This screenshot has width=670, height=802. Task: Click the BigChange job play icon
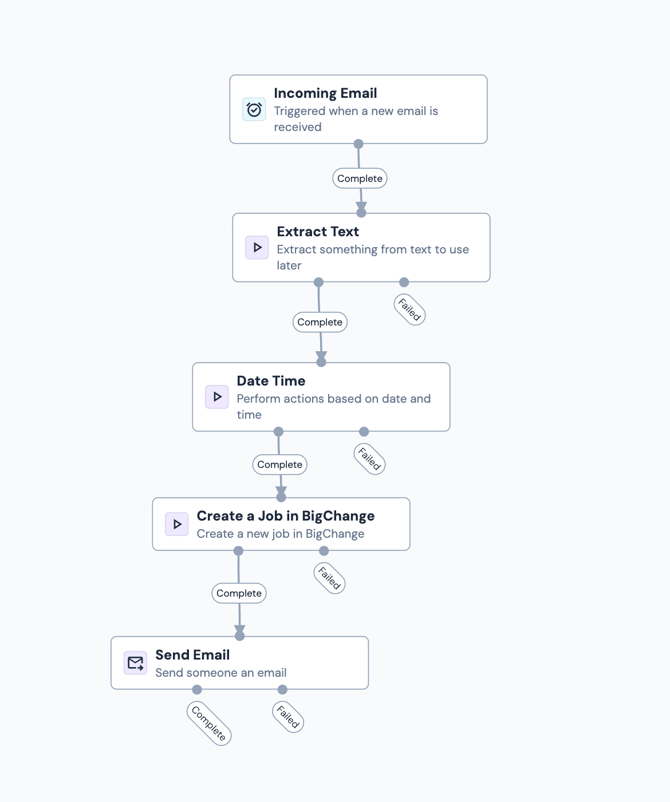pos(177,524)
